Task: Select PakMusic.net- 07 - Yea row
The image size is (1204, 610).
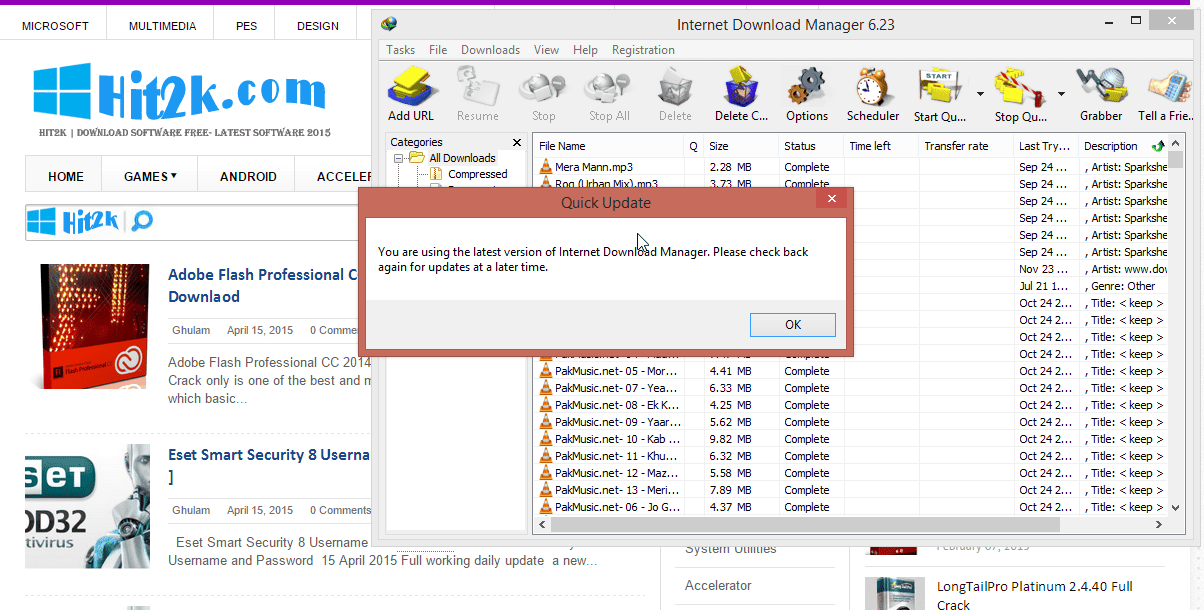Action: (x=850, y=388)
